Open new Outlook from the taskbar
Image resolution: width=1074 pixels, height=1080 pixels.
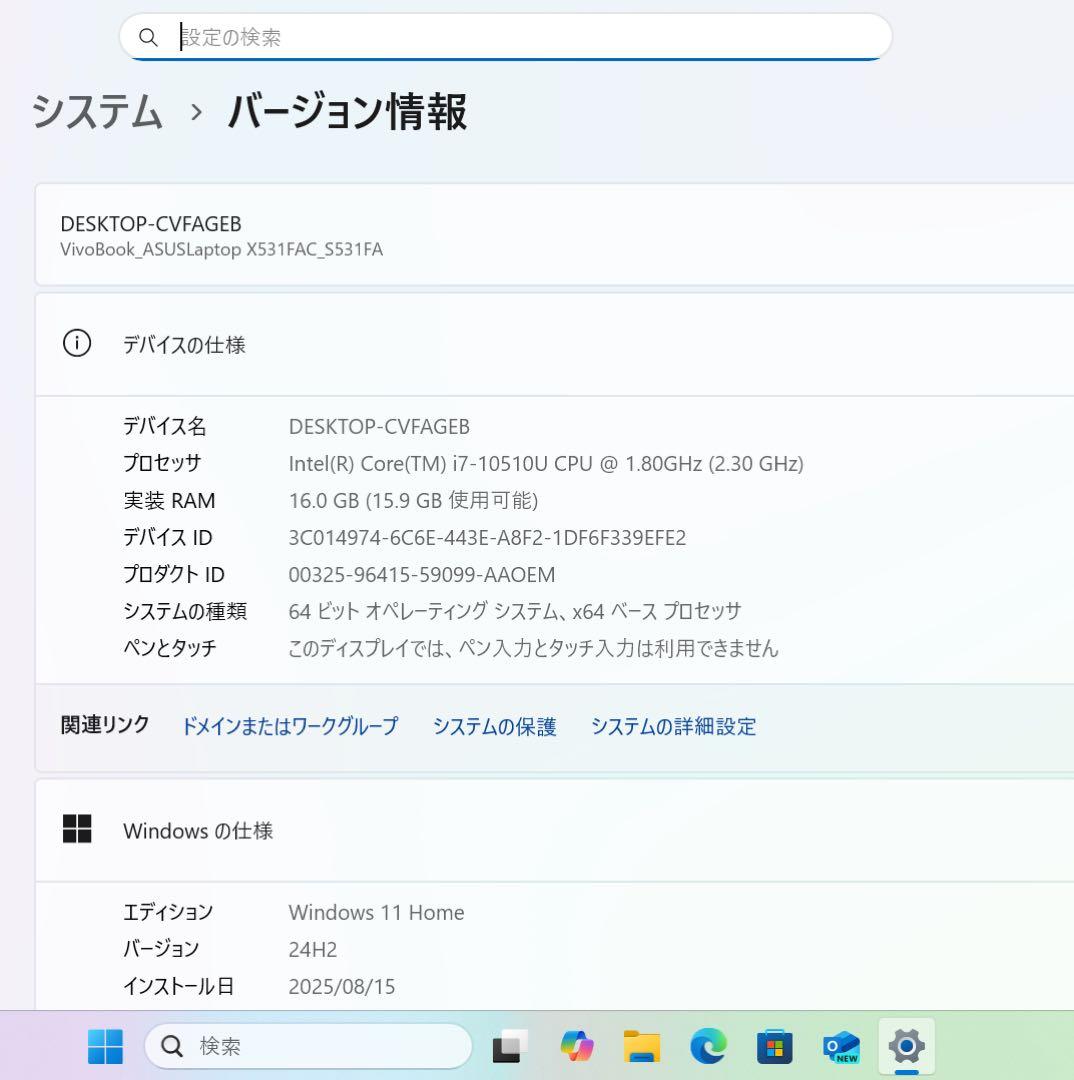pos(841,1046)
